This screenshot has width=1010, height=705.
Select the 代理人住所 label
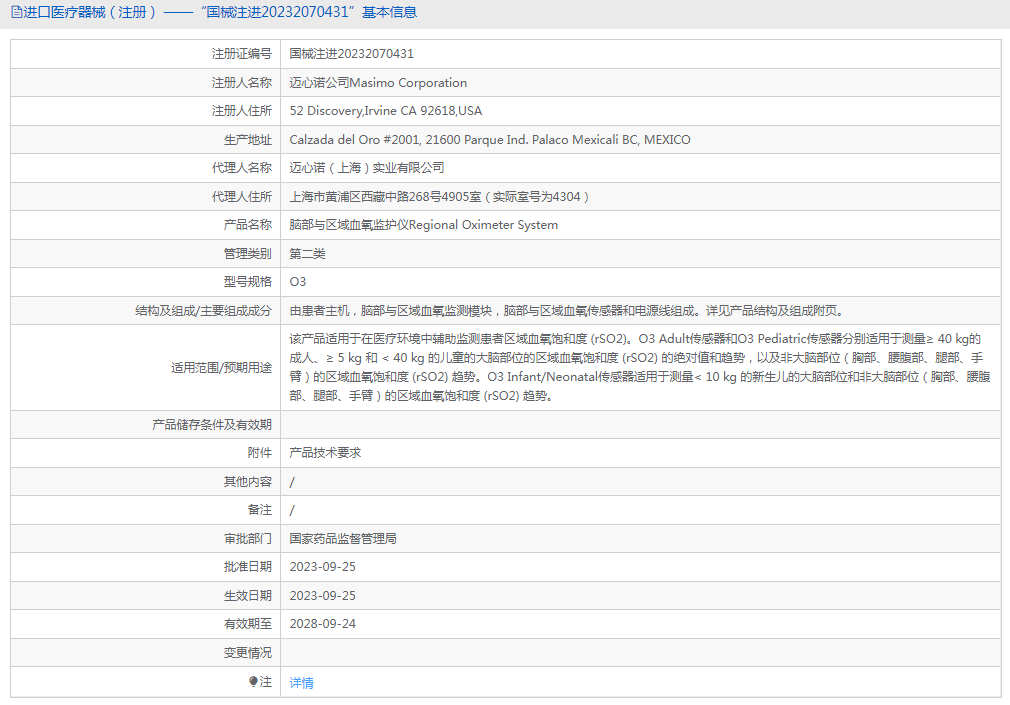pos(242,197)
